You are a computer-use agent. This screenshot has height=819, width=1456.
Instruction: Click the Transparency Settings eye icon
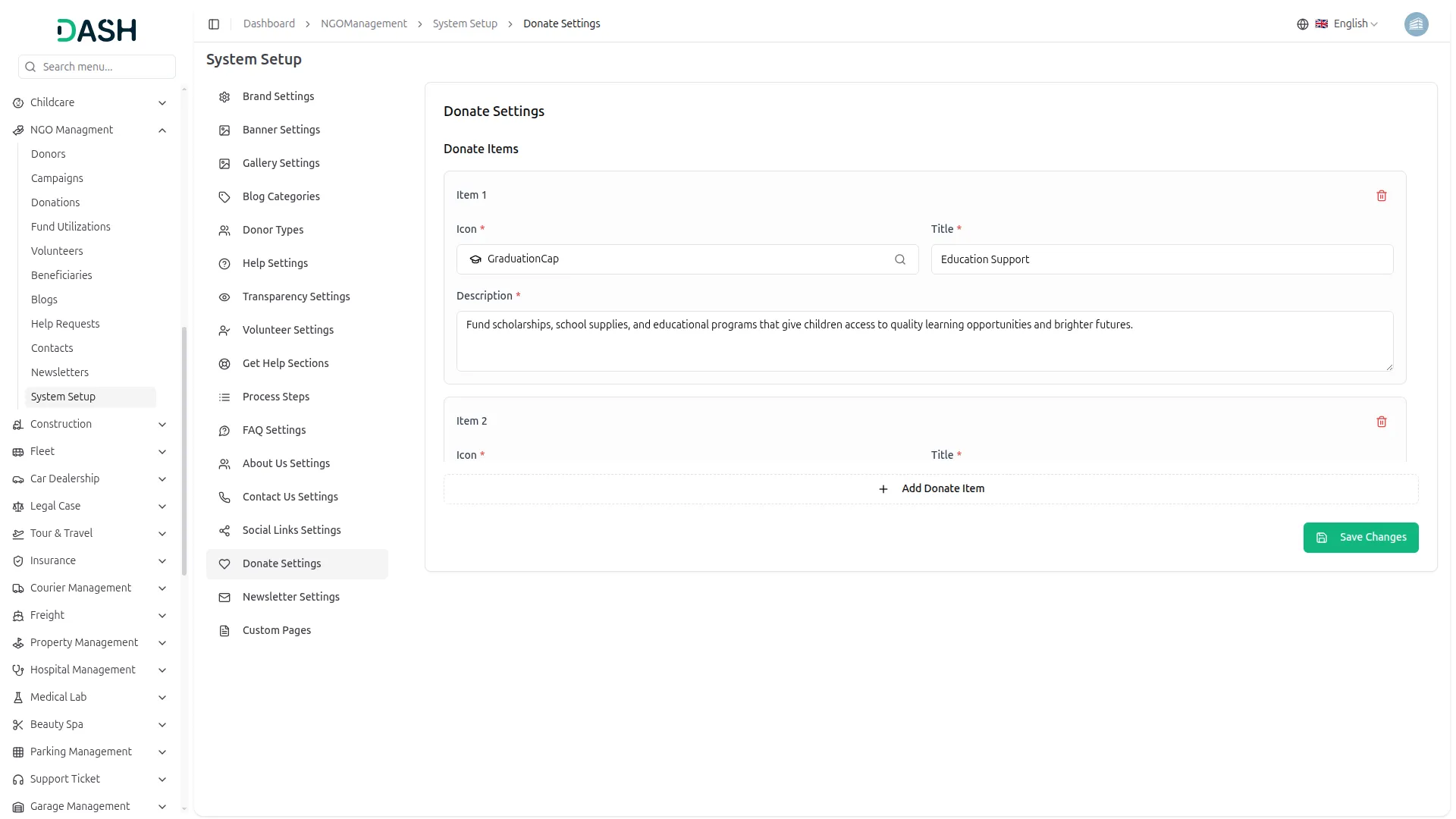point(224,297)
